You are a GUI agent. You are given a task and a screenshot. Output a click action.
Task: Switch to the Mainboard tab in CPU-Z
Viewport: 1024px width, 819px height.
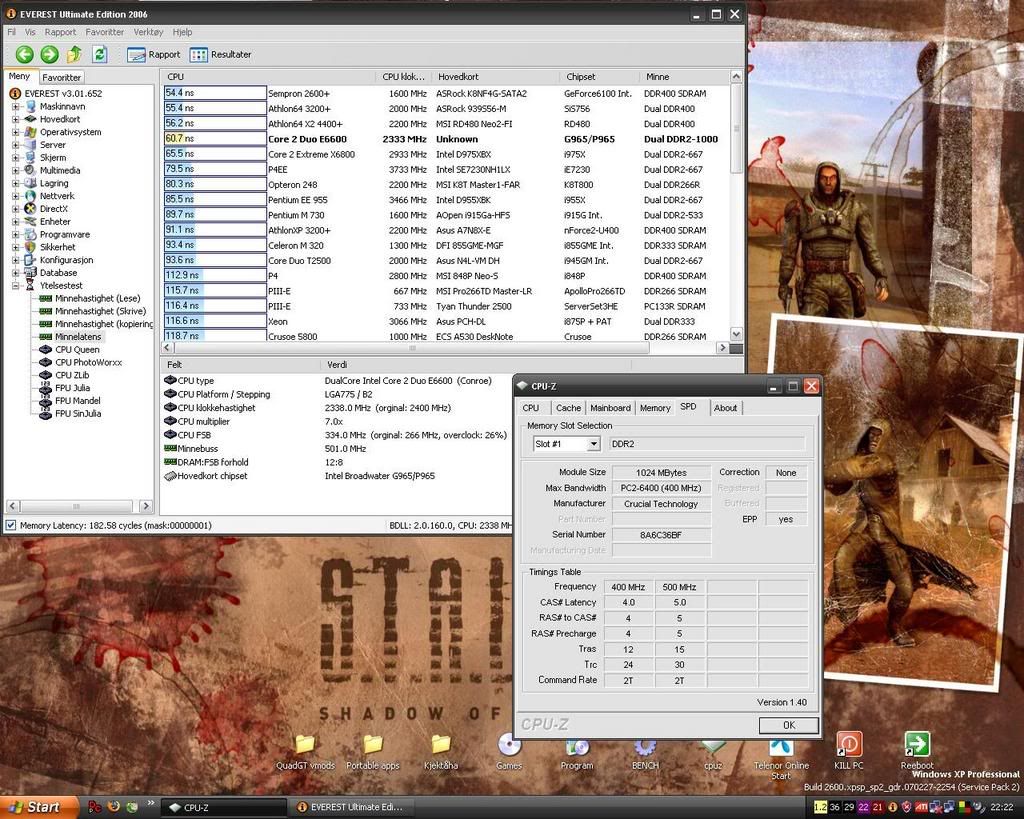click(x=611, y=408)
